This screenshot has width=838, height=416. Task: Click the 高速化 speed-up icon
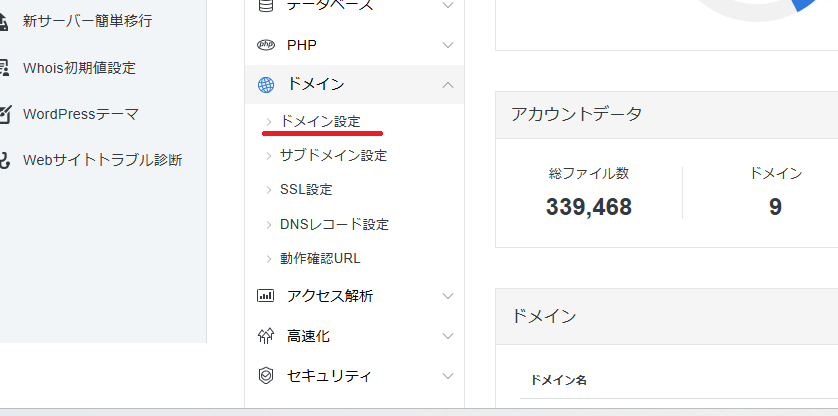coord(265,336)
